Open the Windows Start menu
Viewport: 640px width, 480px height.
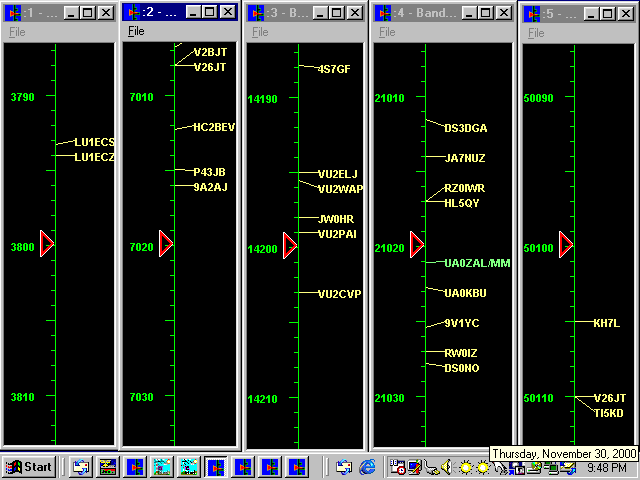[29, 467]
